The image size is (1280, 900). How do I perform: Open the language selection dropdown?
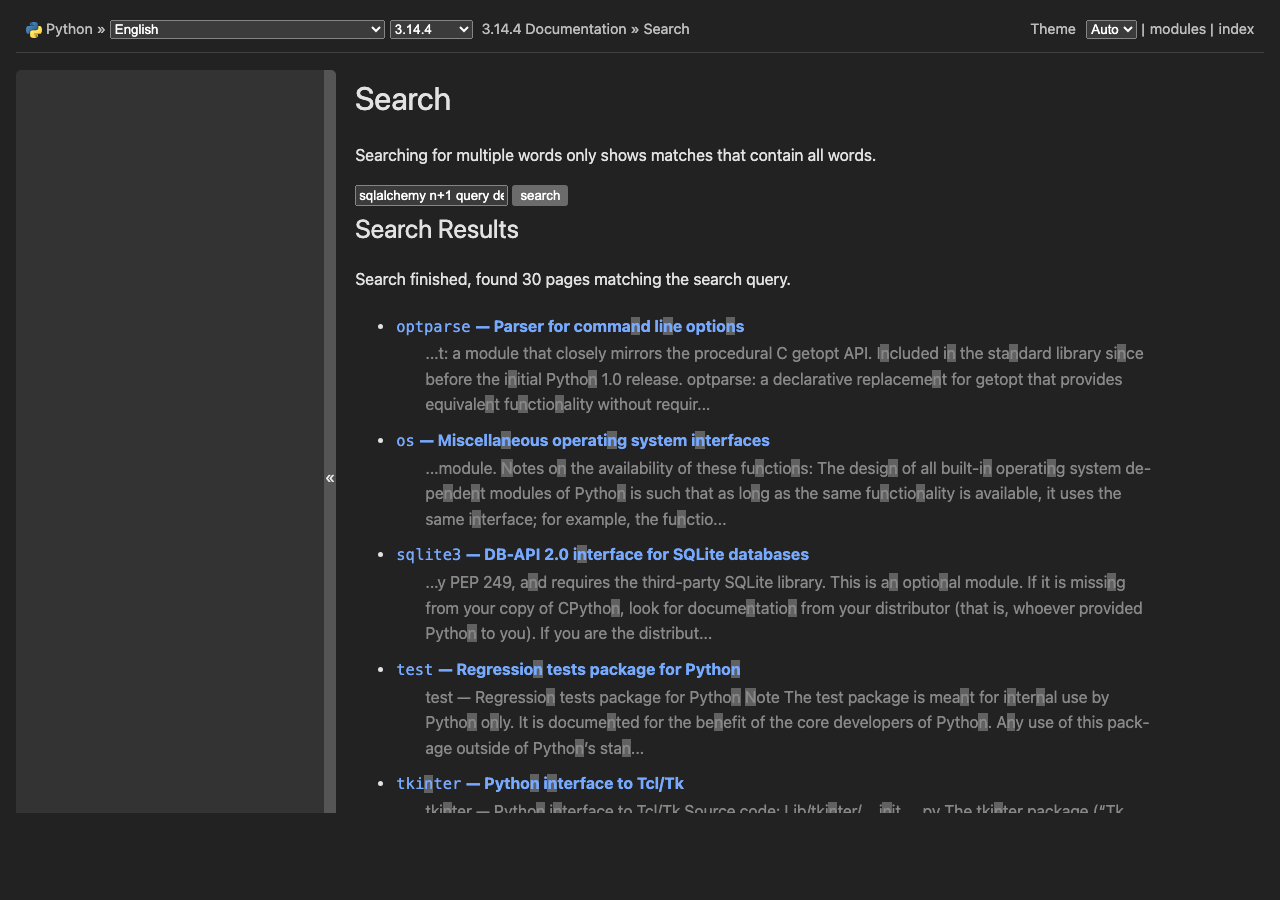pyautogui.click(x=246, y=29)
